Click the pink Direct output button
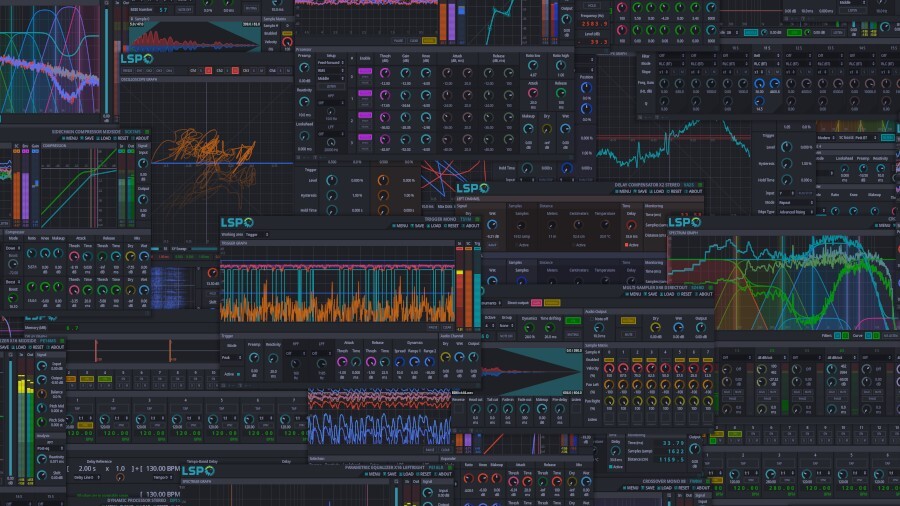This screenshot has height=506, width=900. pos(537,303)
